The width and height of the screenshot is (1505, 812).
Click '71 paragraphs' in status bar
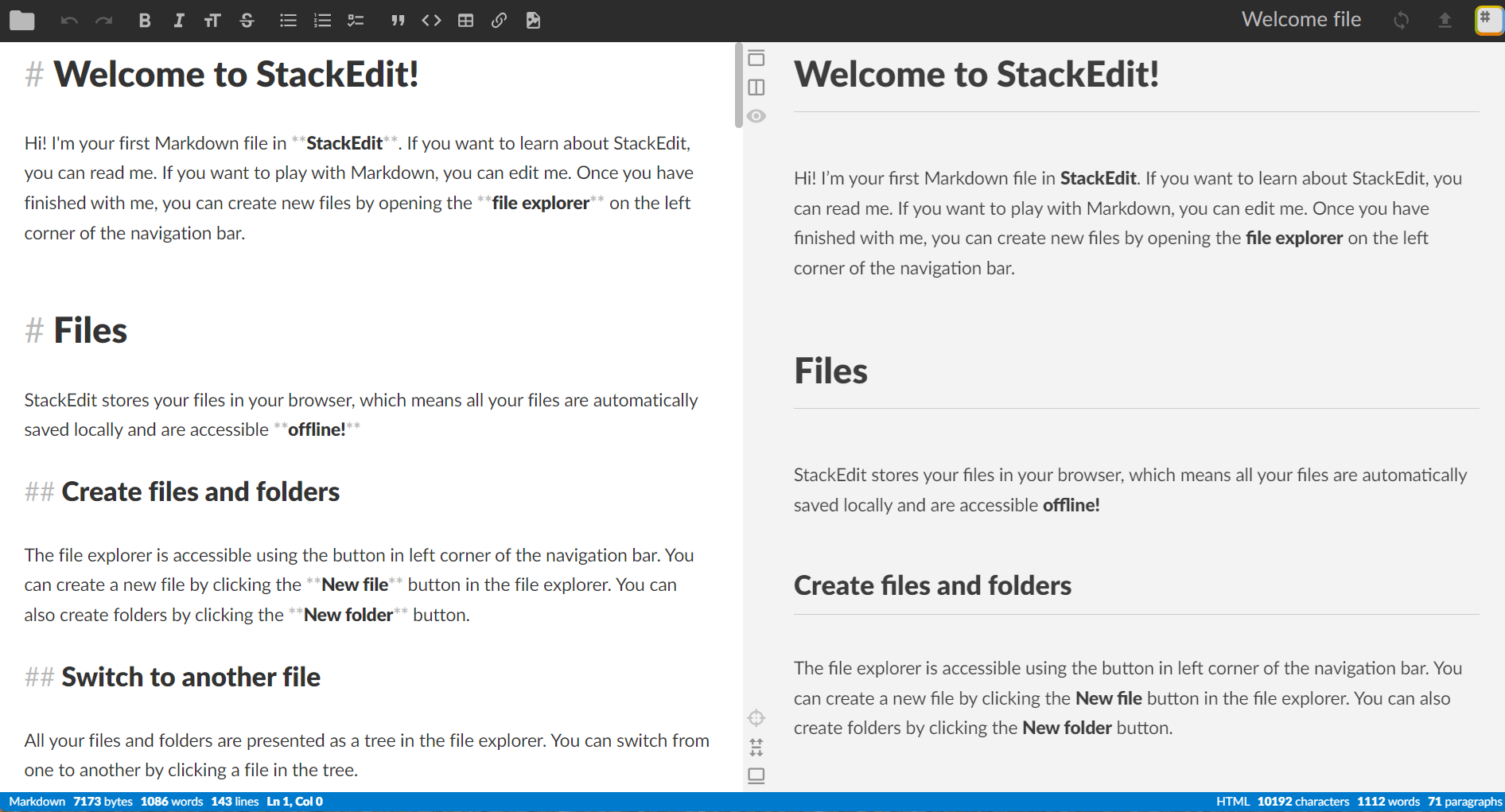click(x=1464, y=802)
